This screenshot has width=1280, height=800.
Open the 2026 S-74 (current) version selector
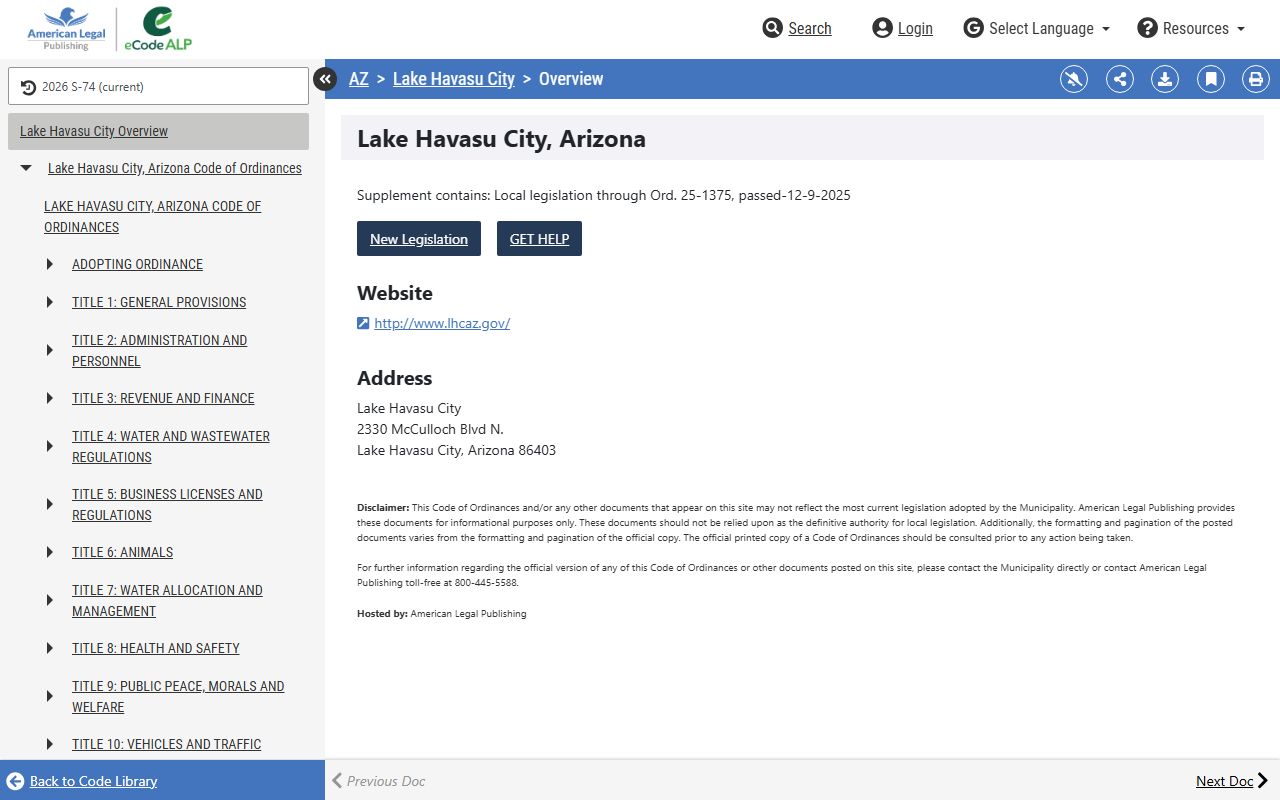(x=158, y=86)
